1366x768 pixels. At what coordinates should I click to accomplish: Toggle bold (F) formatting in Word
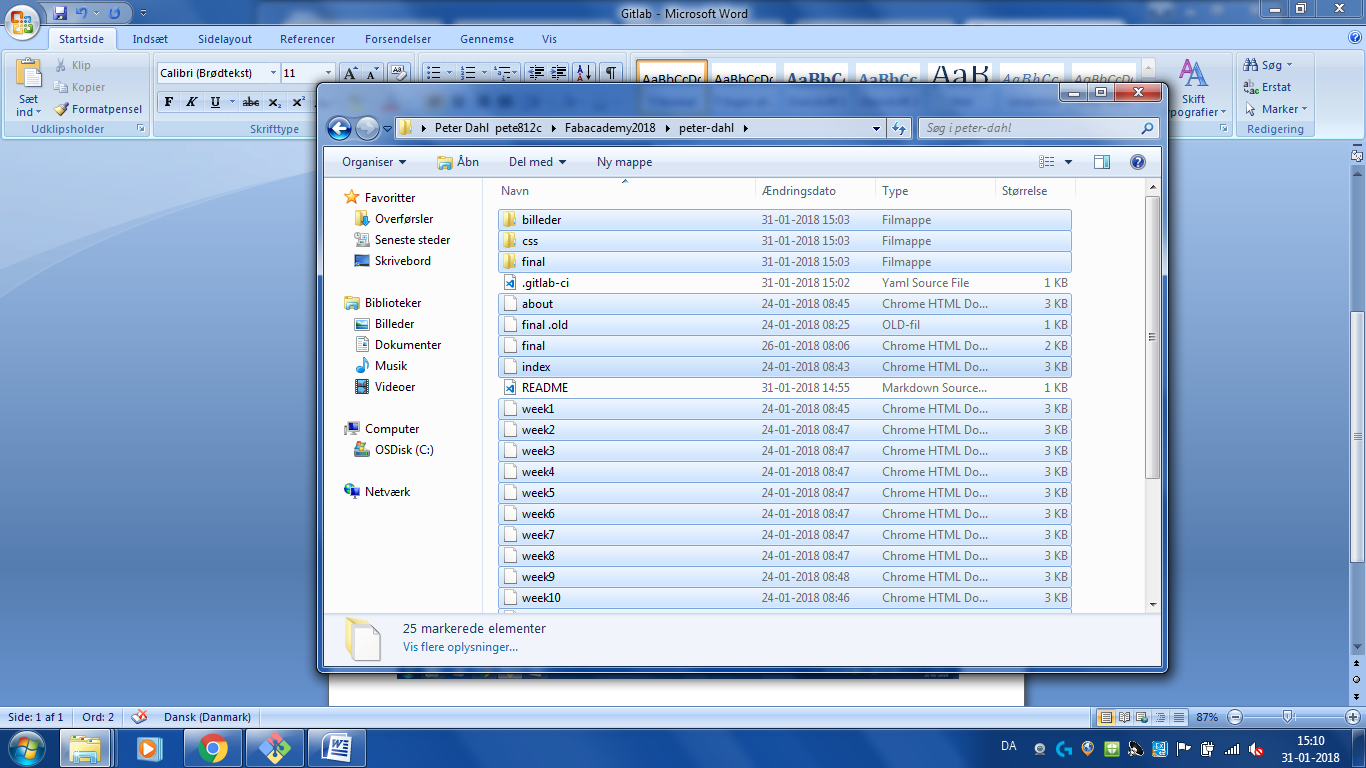(168, 102)
